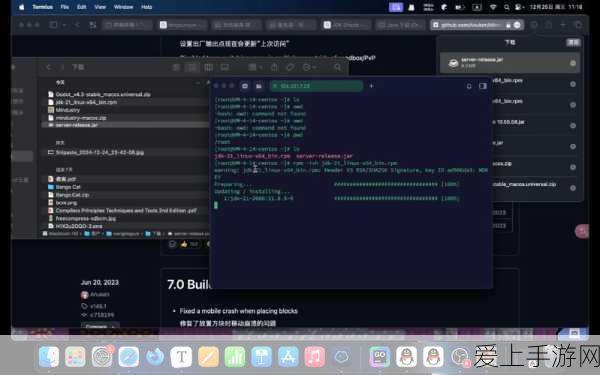The width and height of the screenshot is (600, 375).
Task: Open Firefox from the Dock
Action: [155, 357]
